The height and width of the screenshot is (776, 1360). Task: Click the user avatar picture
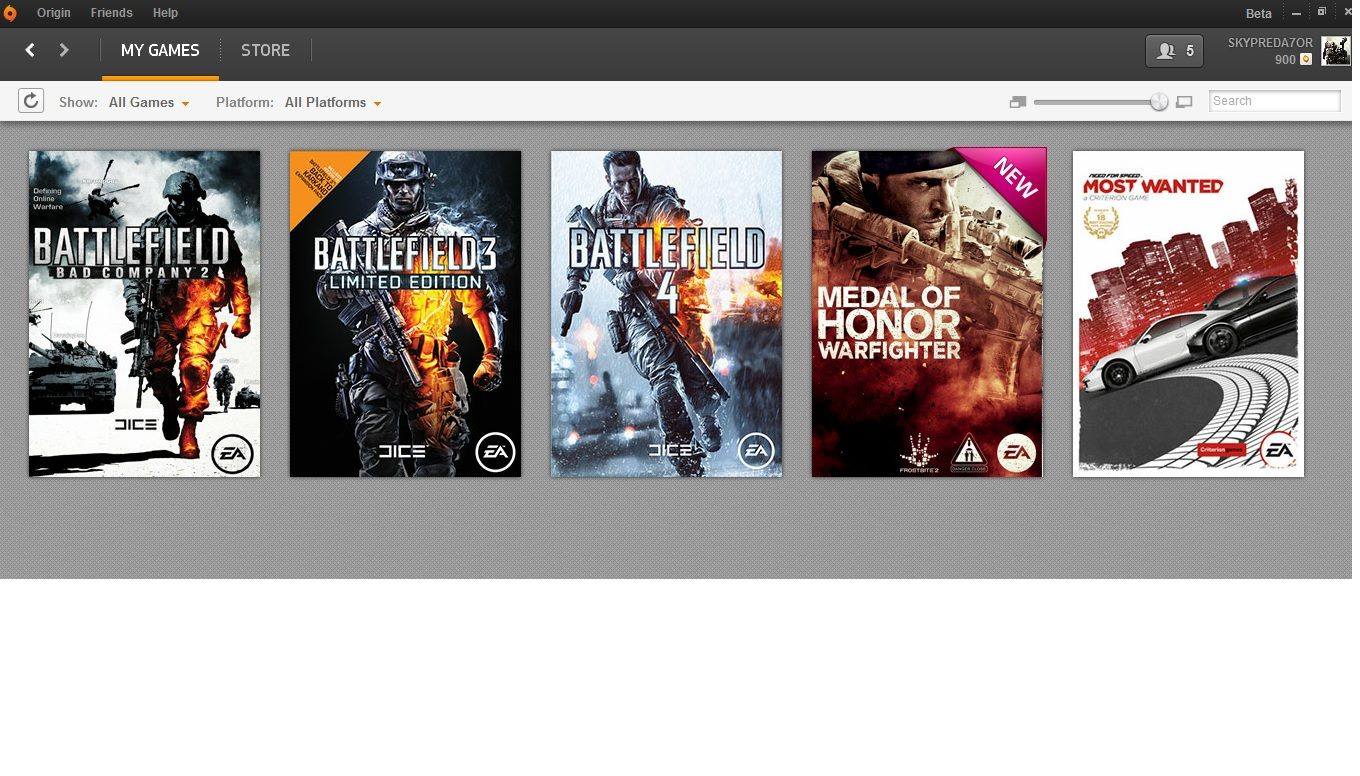1335,51
